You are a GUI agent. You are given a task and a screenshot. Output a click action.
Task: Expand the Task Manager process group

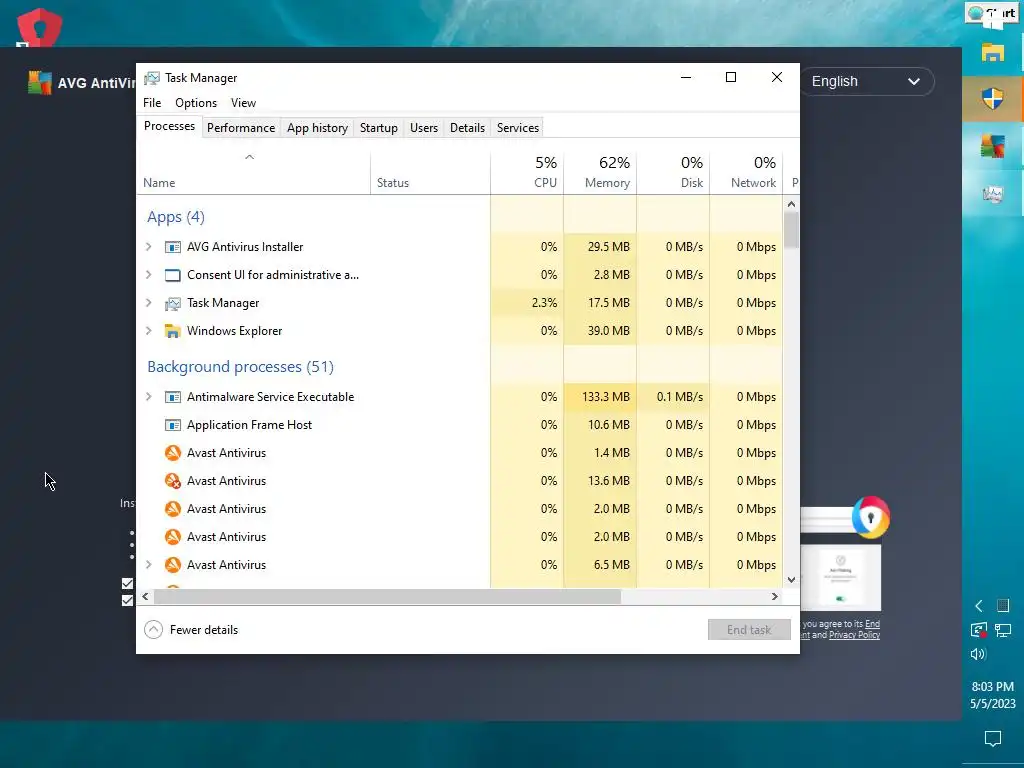click(148, 303)
